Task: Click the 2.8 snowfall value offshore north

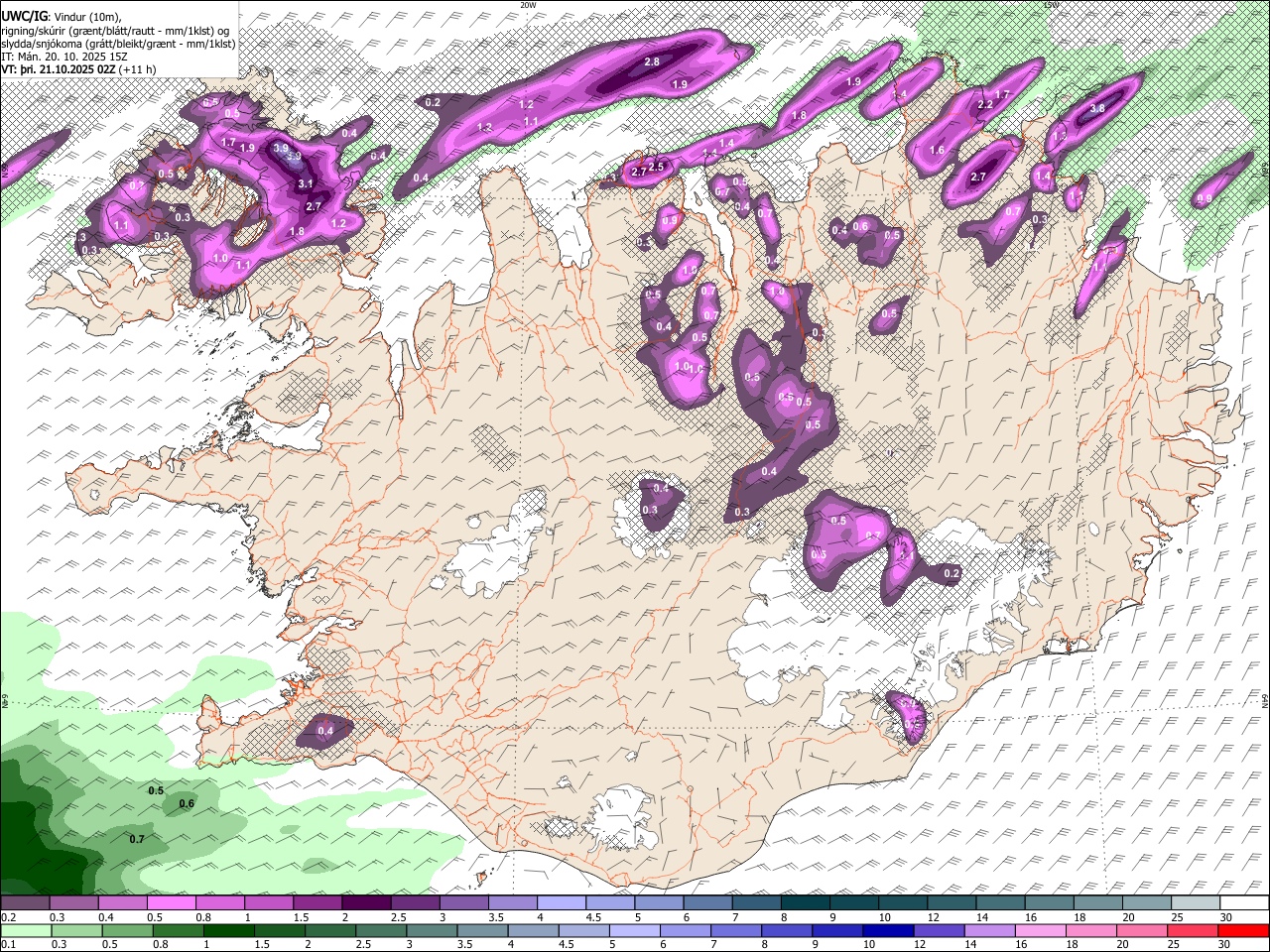Action: click(x=652, y=61)
